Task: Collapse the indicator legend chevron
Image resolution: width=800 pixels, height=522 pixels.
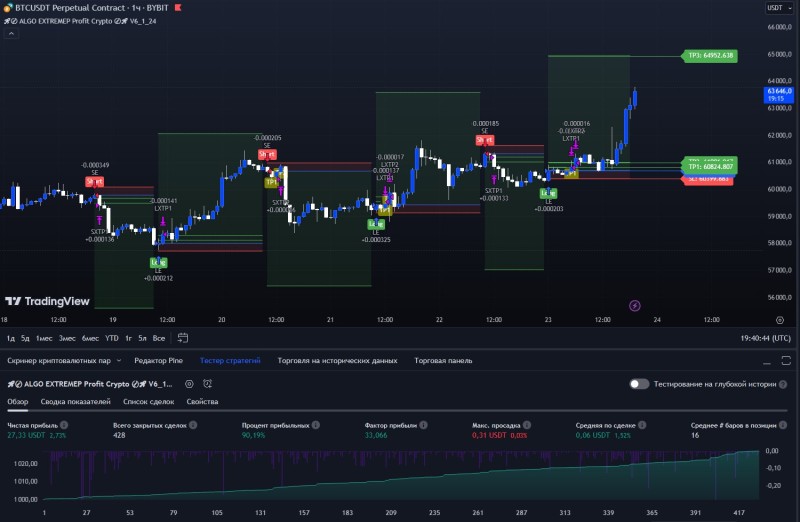Action: coord(11,34)
